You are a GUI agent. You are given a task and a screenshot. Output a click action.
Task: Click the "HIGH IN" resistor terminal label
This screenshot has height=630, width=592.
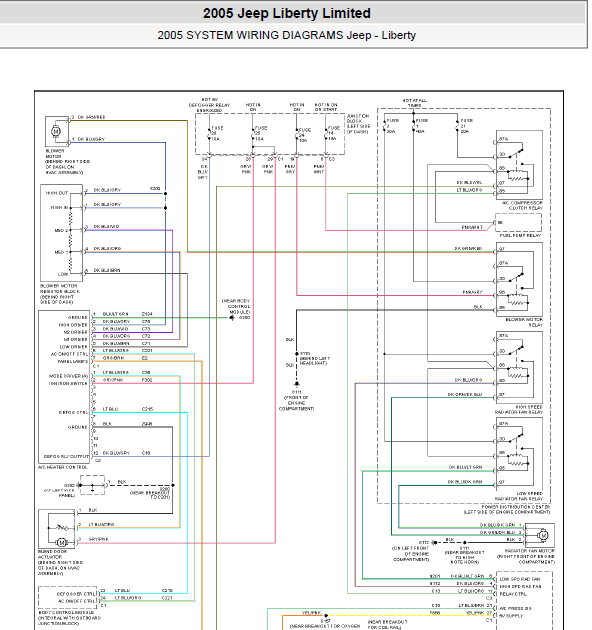(x=59, y=208)
